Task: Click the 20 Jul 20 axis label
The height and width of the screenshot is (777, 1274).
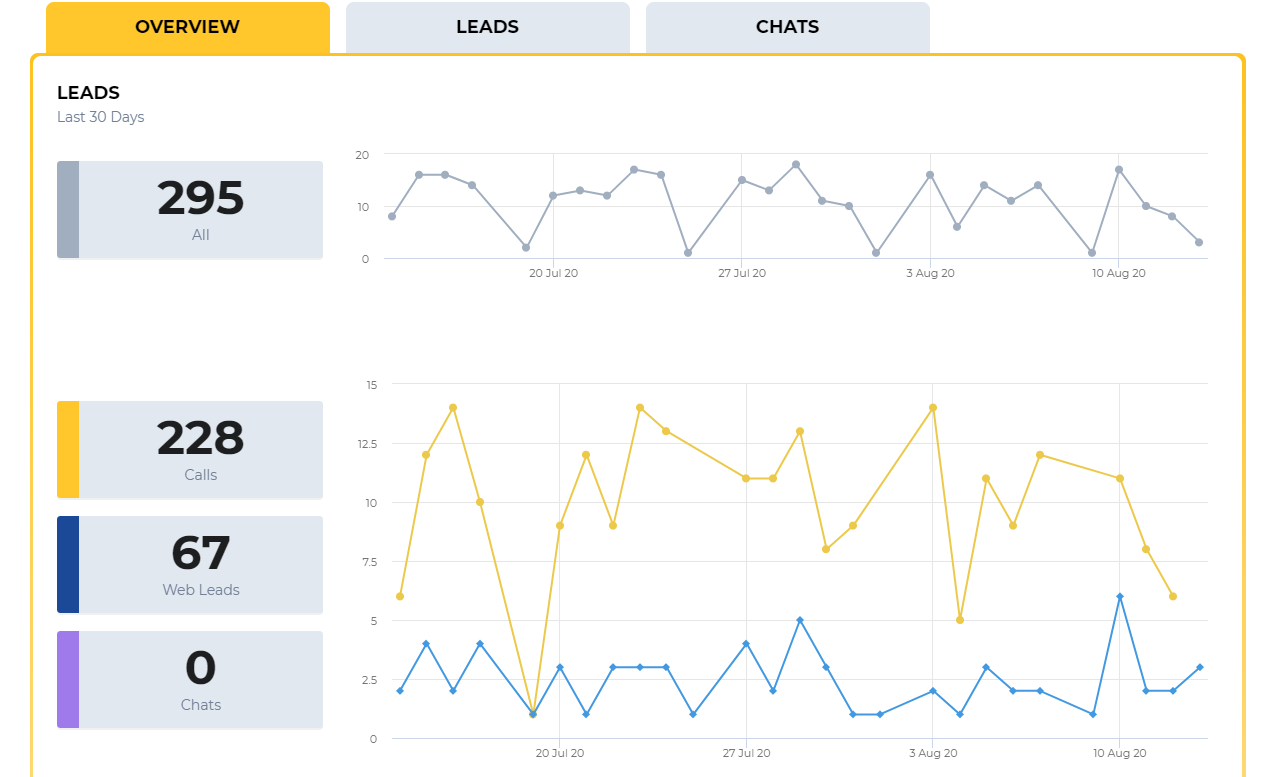Action: pyautogui.click(x=560, y=753)
